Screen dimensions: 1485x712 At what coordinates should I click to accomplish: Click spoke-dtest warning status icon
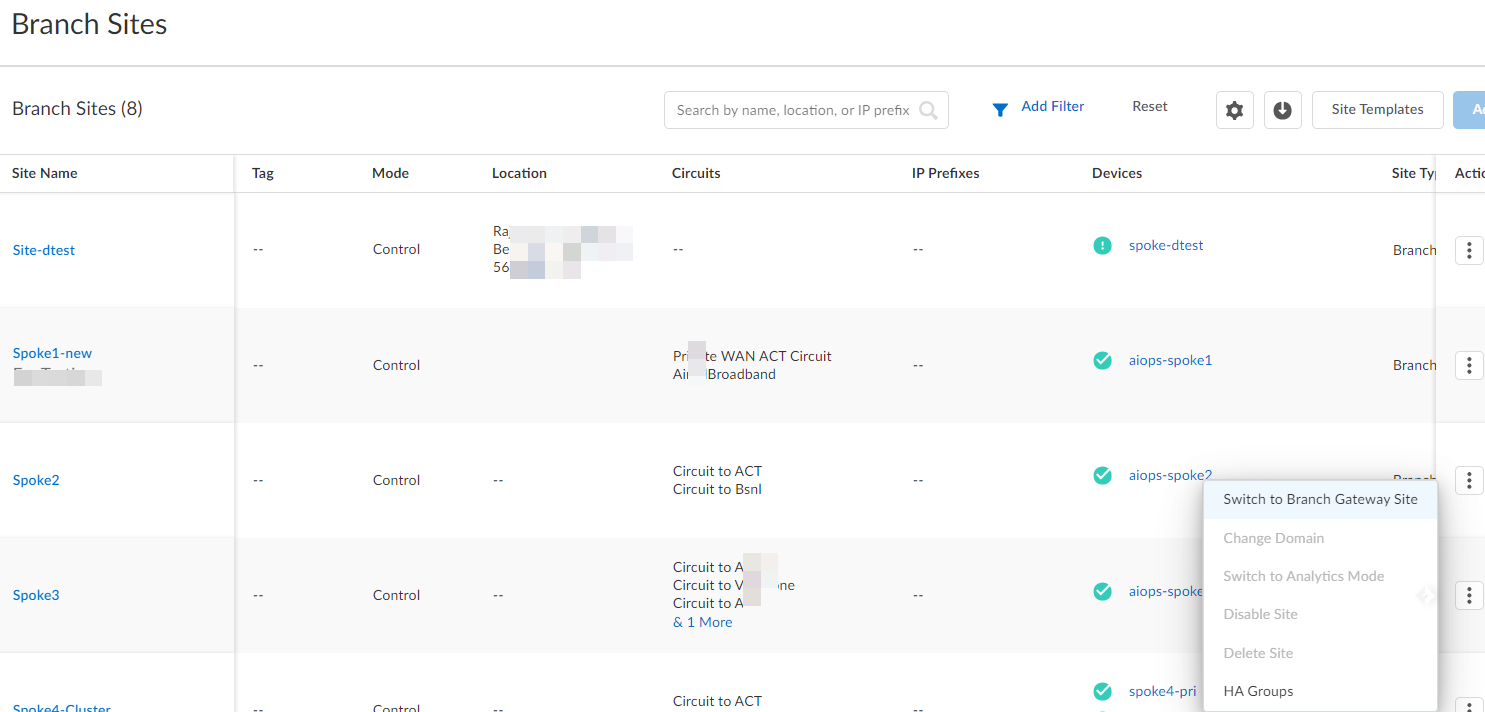tap(1102, 245)
